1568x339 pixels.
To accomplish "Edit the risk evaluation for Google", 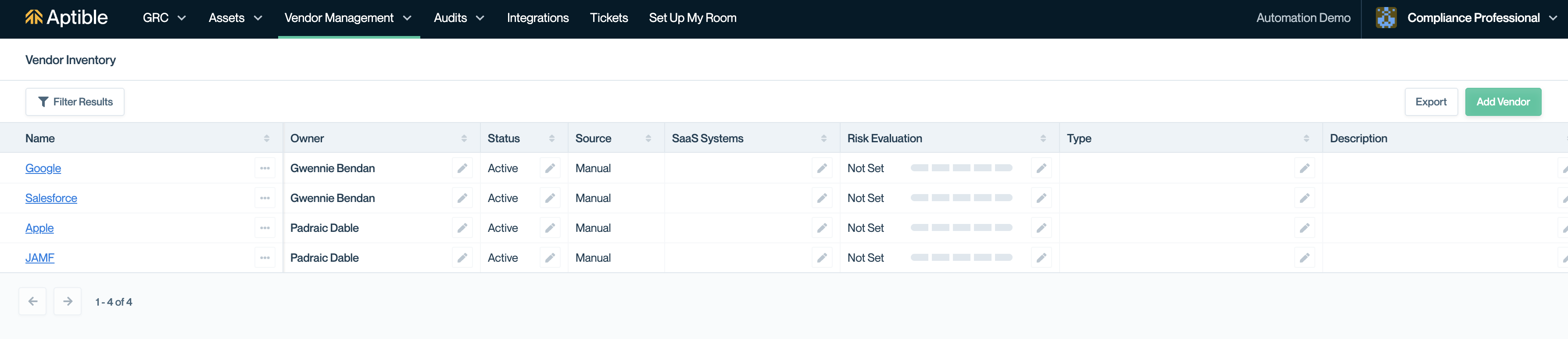I will pos(1042,168).
